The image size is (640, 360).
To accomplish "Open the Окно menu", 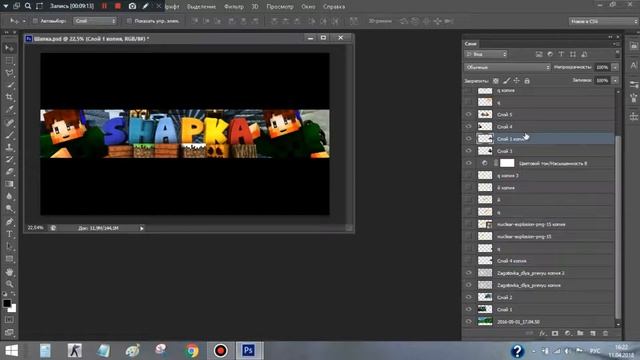I will tap(308, 7).
